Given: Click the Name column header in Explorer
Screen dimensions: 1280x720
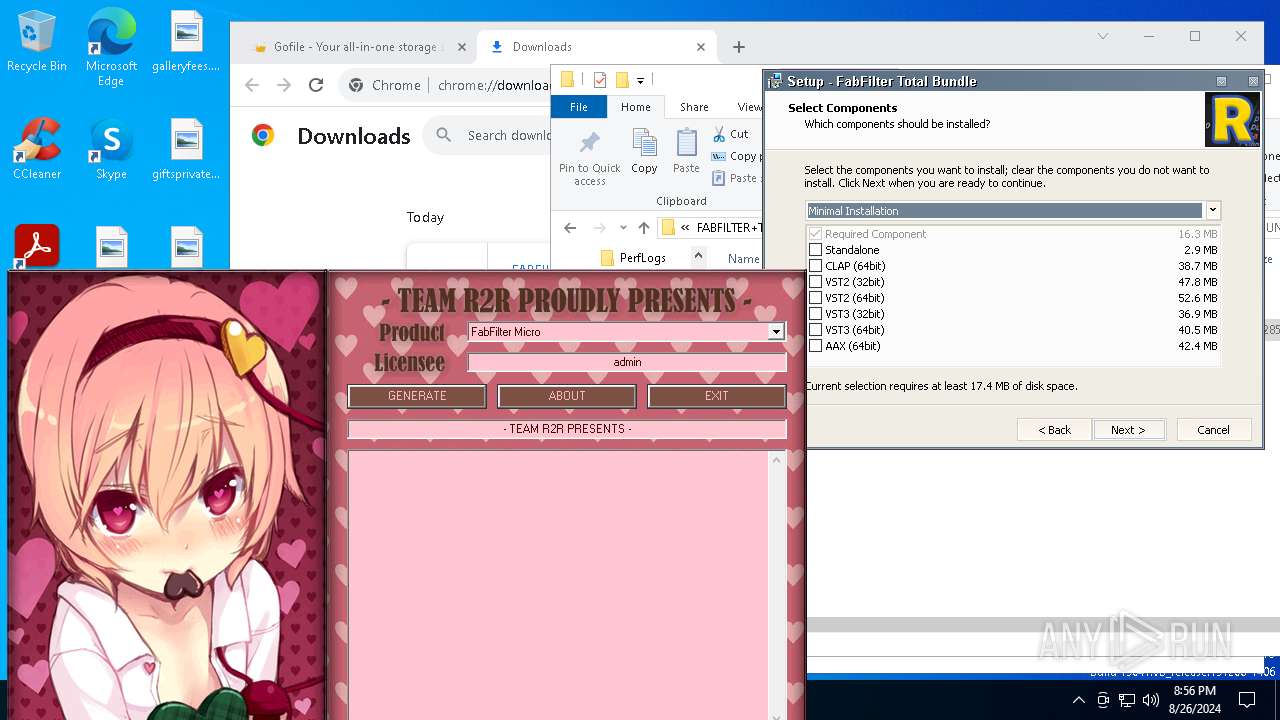Looking at the screenshot, I should point(743,258).
